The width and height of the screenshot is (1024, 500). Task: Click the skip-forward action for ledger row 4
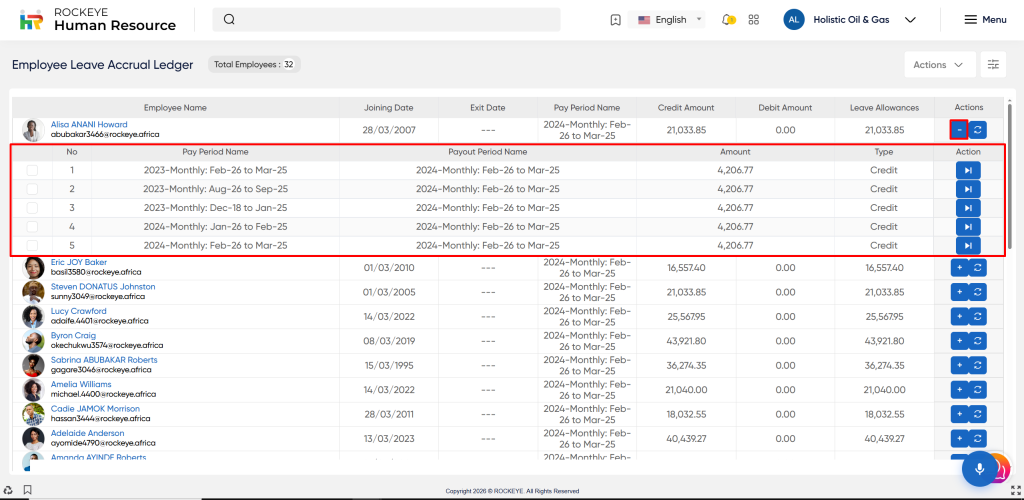tap(967, 227)
